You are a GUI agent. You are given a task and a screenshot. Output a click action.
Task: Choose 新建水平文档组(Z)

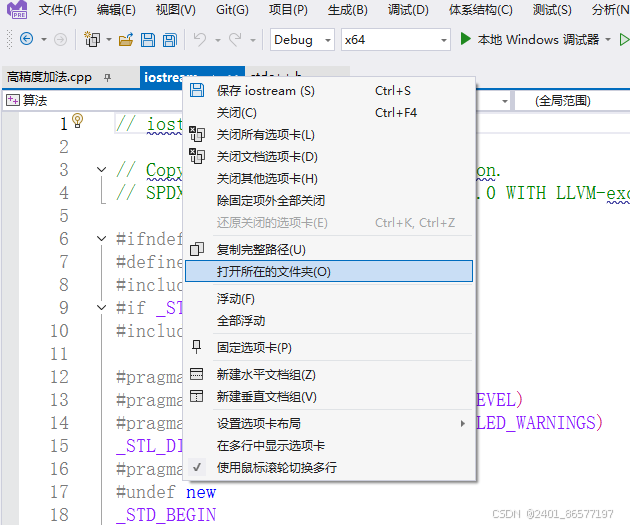coord(329,375)
